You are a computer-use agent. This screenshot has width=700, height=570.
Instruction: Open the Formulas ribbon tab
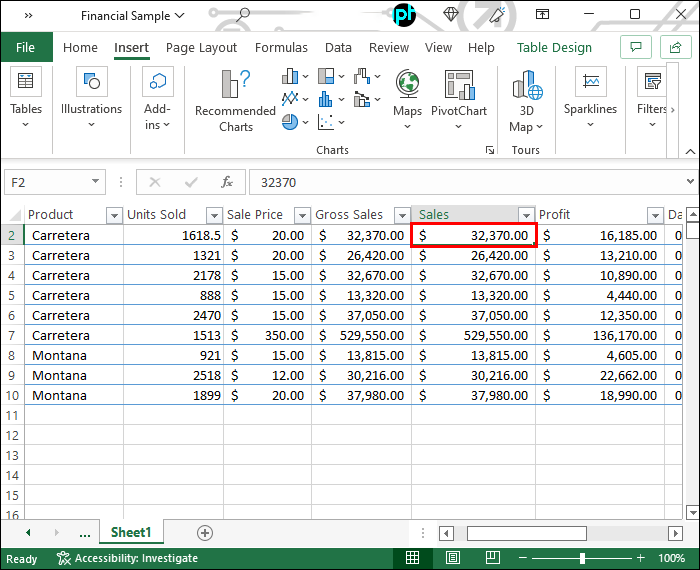point(281,47)
